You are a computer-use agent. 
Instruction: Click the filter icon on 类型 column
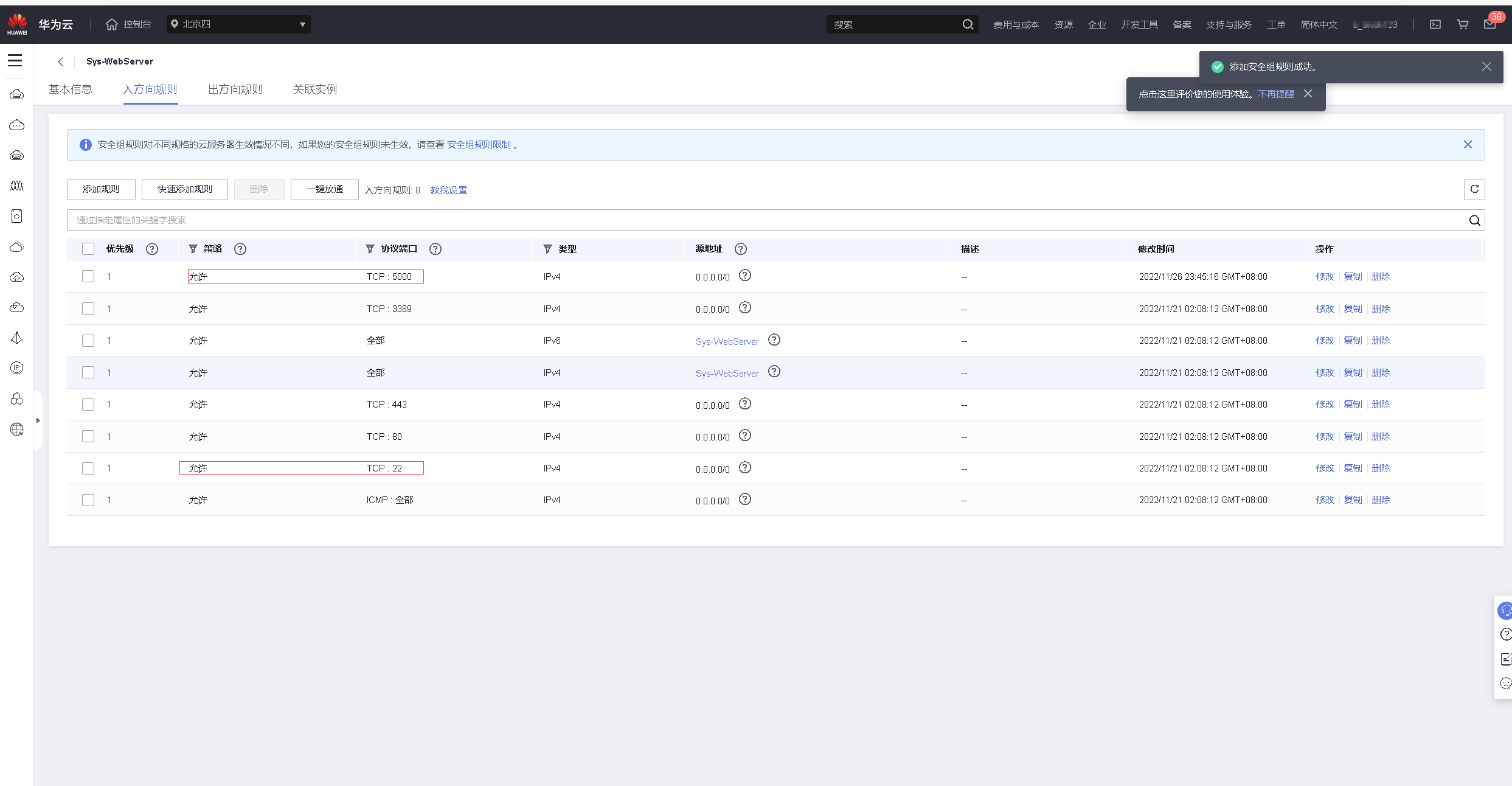point(547,249)
